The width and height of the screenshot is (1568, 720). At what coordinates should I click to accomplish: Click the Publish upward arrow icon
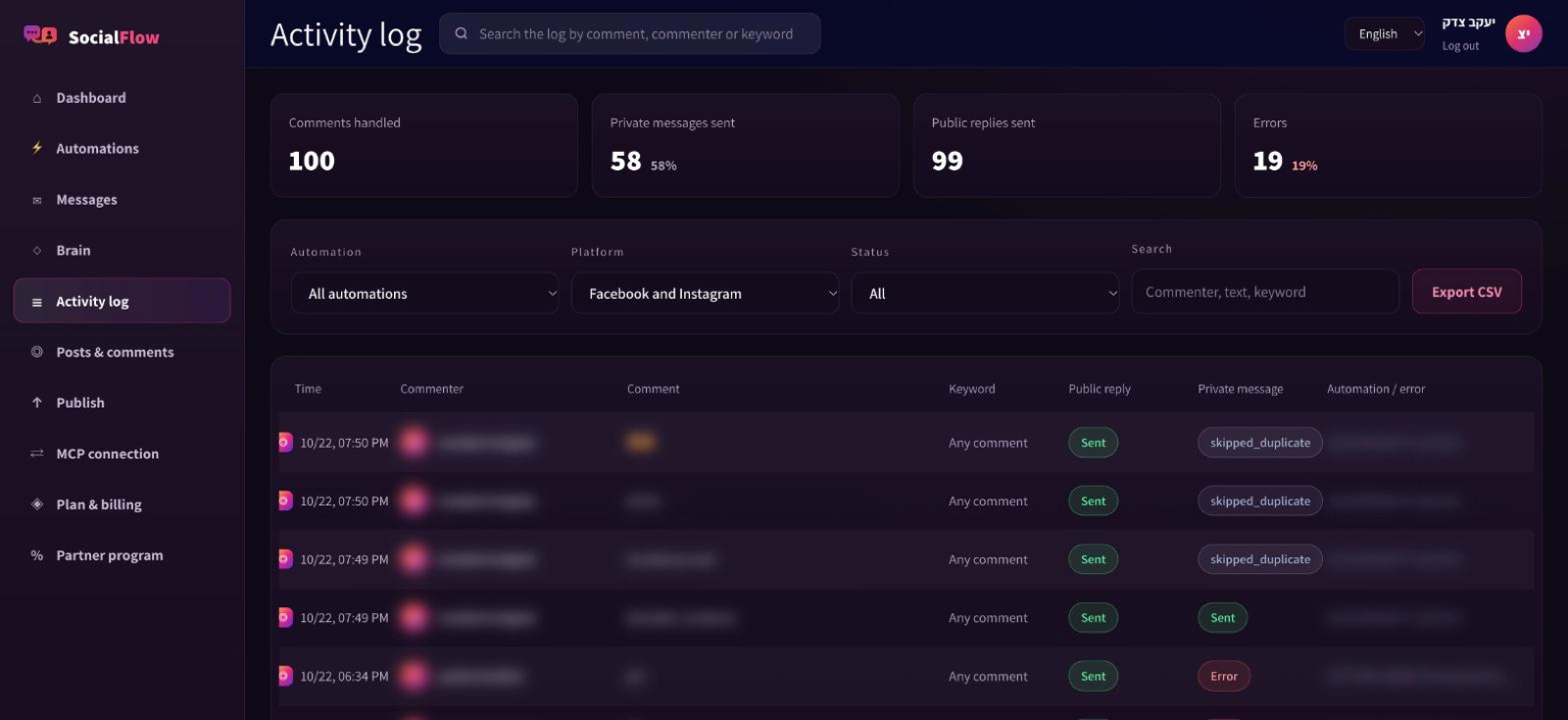click(37, 403)
